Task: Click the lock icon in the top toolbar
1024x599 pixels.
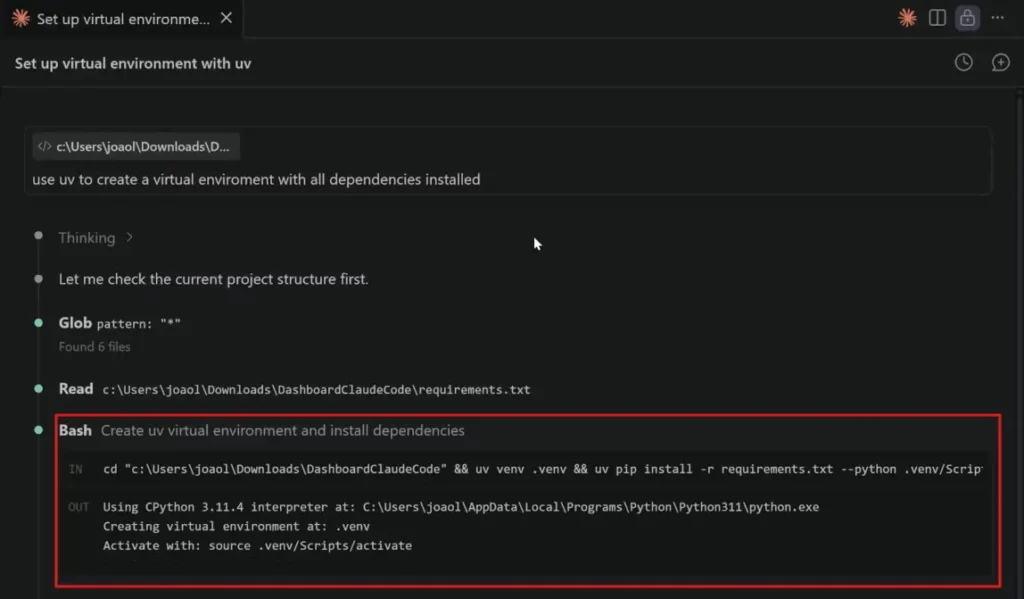Action: [x=967, y=18]
